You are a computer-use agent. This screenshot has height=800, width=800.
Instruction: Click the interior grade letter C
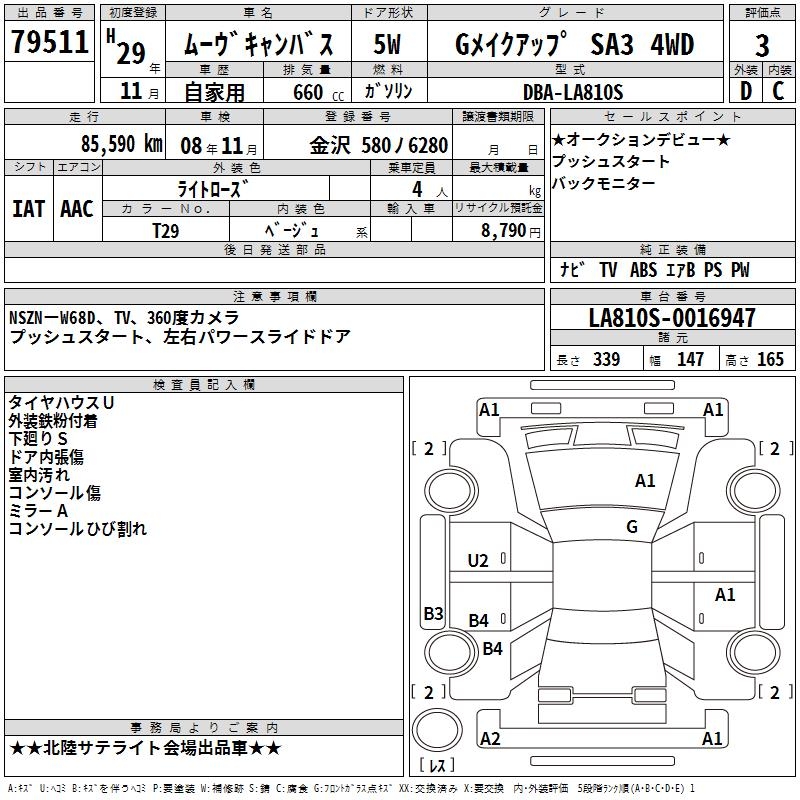pos(778,91)
